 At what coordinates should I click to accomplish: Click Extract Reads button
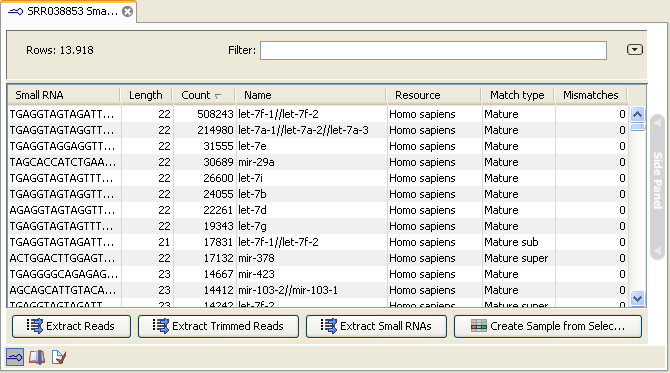(71, 326)
